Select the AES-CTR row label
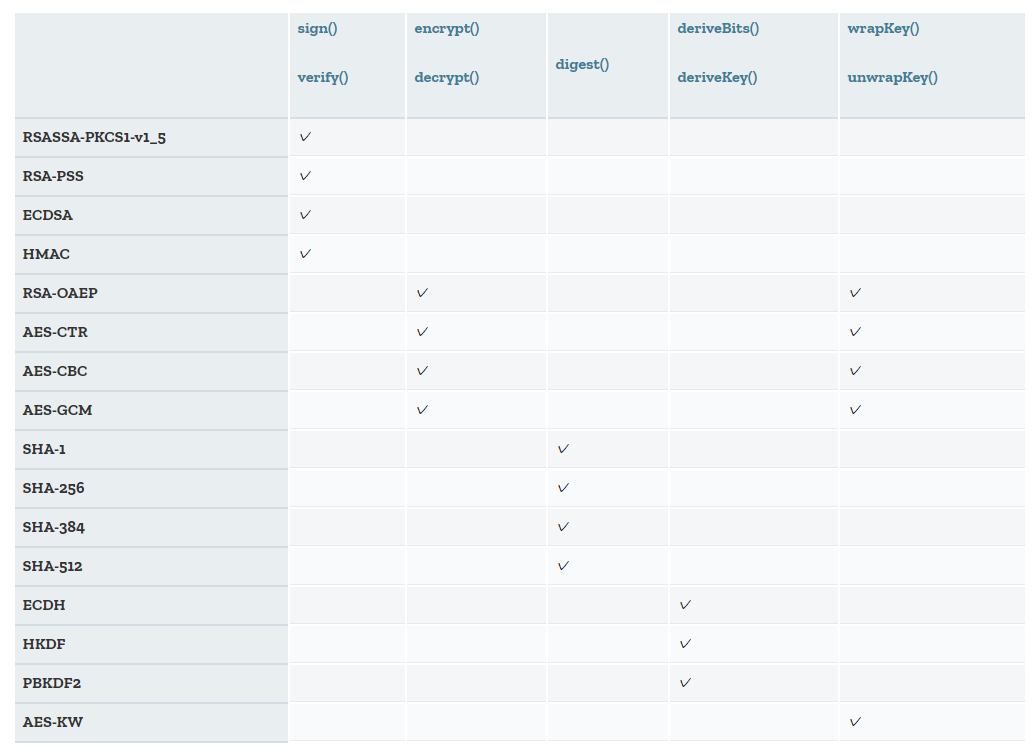Viewport: 1035px width, 750px height. (x=55, y=332)
